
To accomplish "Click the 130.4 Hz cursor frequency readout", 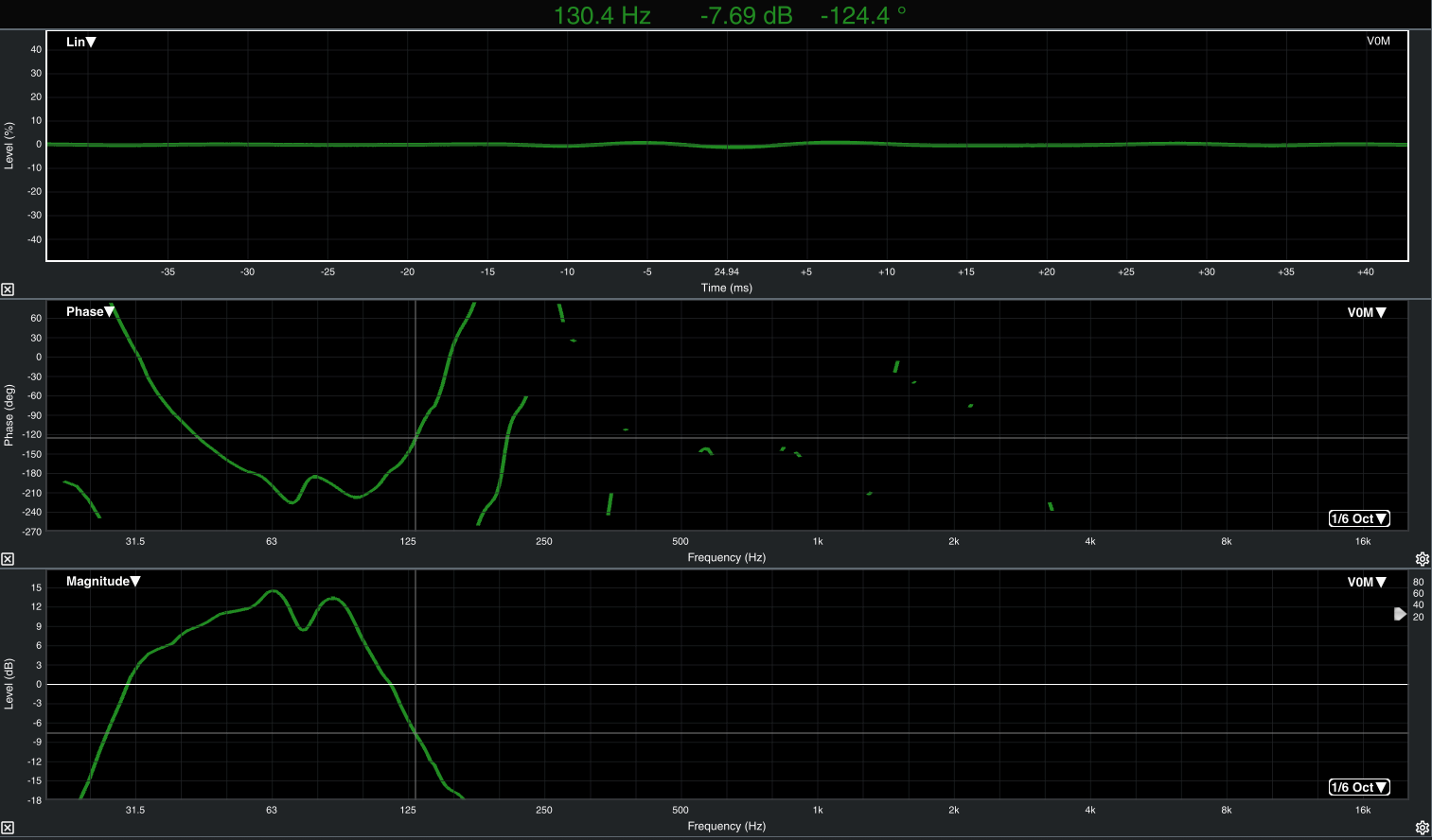I will (x=602, y=15).
